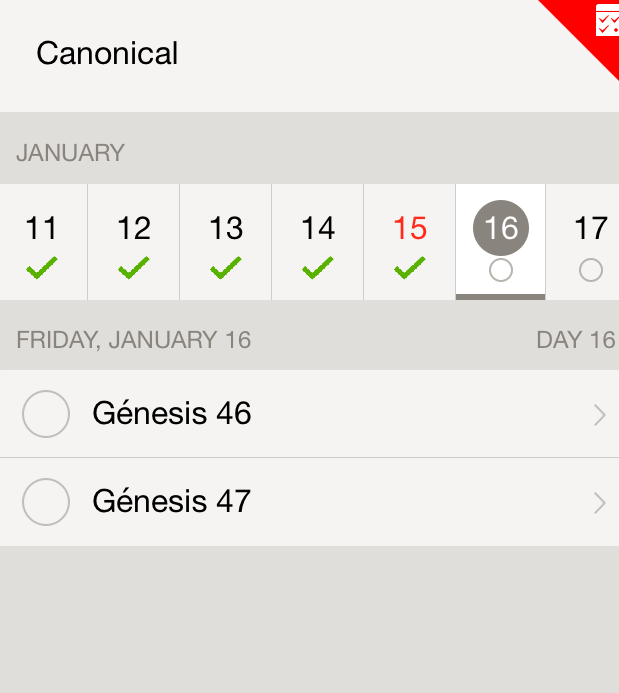
Task: Expand Génesis 47 with its chevron arrow
Action: (599, 503)
